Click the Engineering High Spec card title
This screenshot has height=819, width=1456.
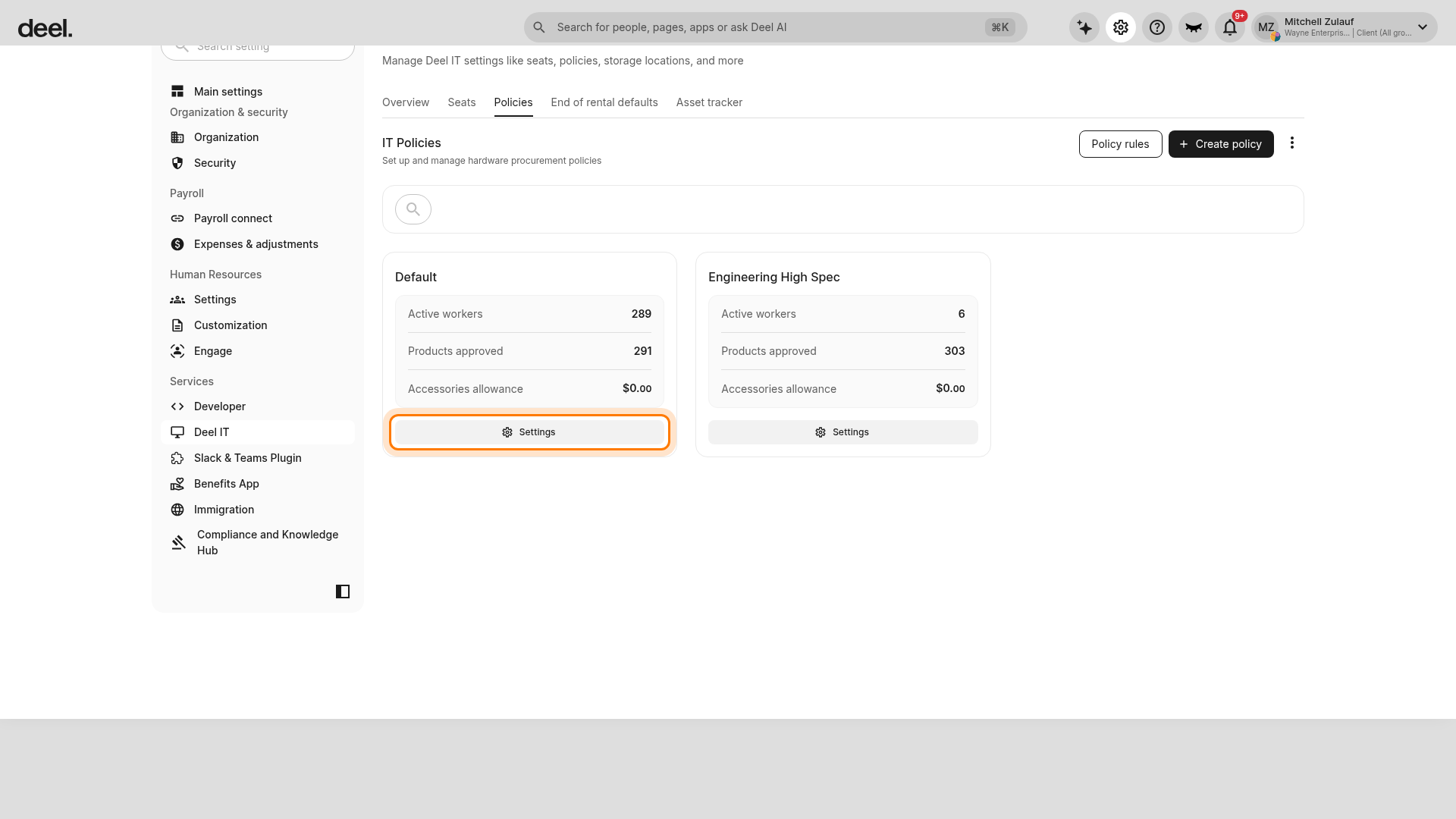pos(773,278)
